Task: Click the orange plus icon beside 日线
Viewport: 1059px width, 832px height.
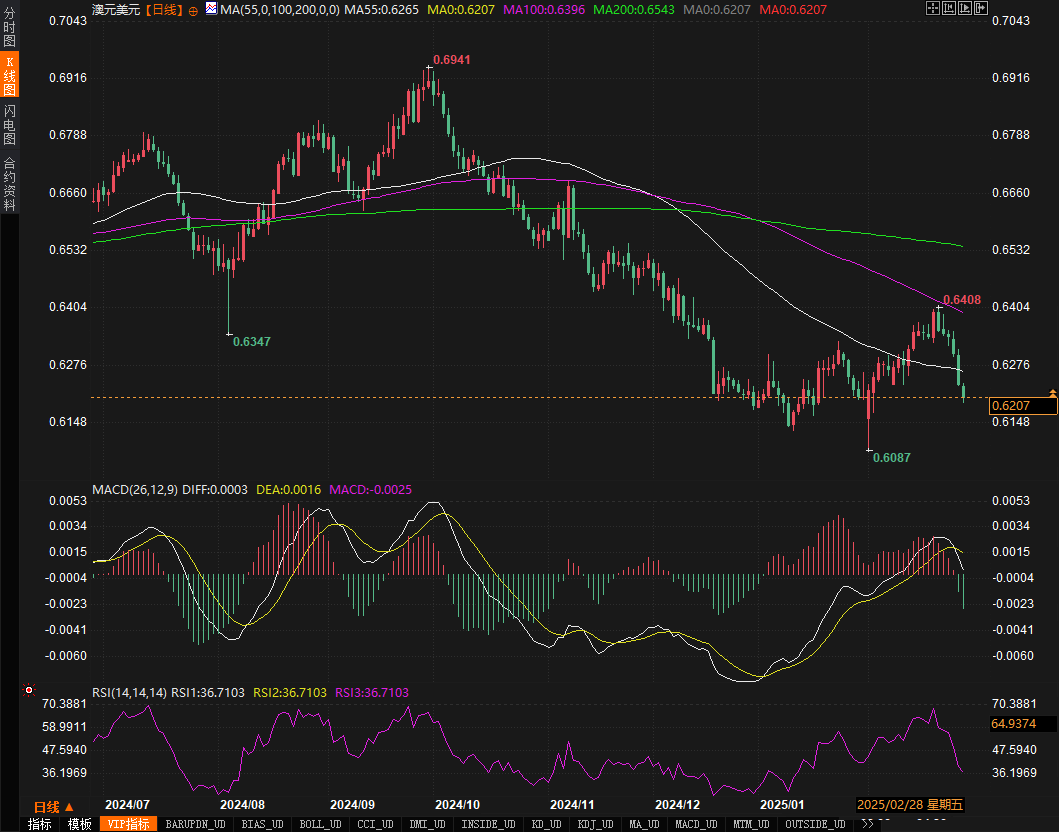Action: tap(193, 9)
